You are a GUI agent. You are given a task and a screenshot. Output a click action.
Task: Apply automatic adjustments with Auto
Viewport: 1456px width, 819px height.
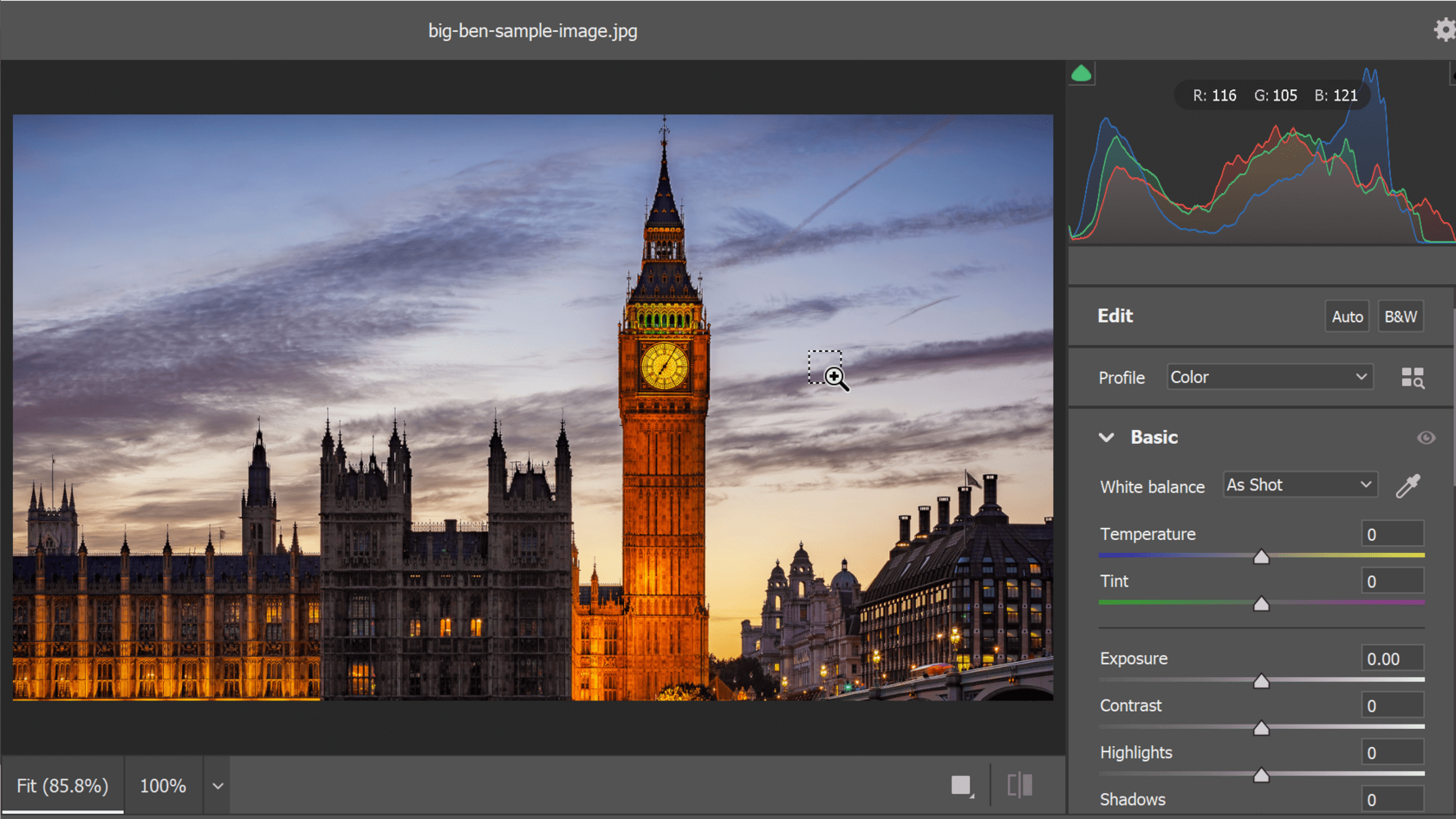click(1347, 315)
